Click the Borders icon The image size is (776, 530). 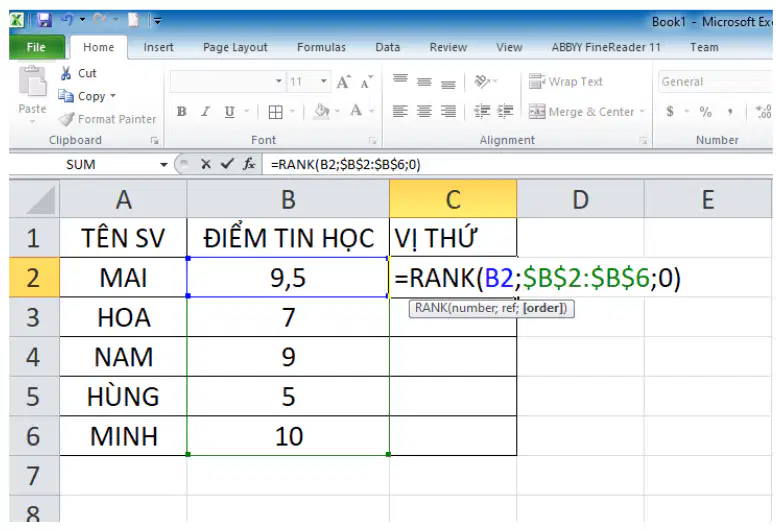click(x=276, y=112)
